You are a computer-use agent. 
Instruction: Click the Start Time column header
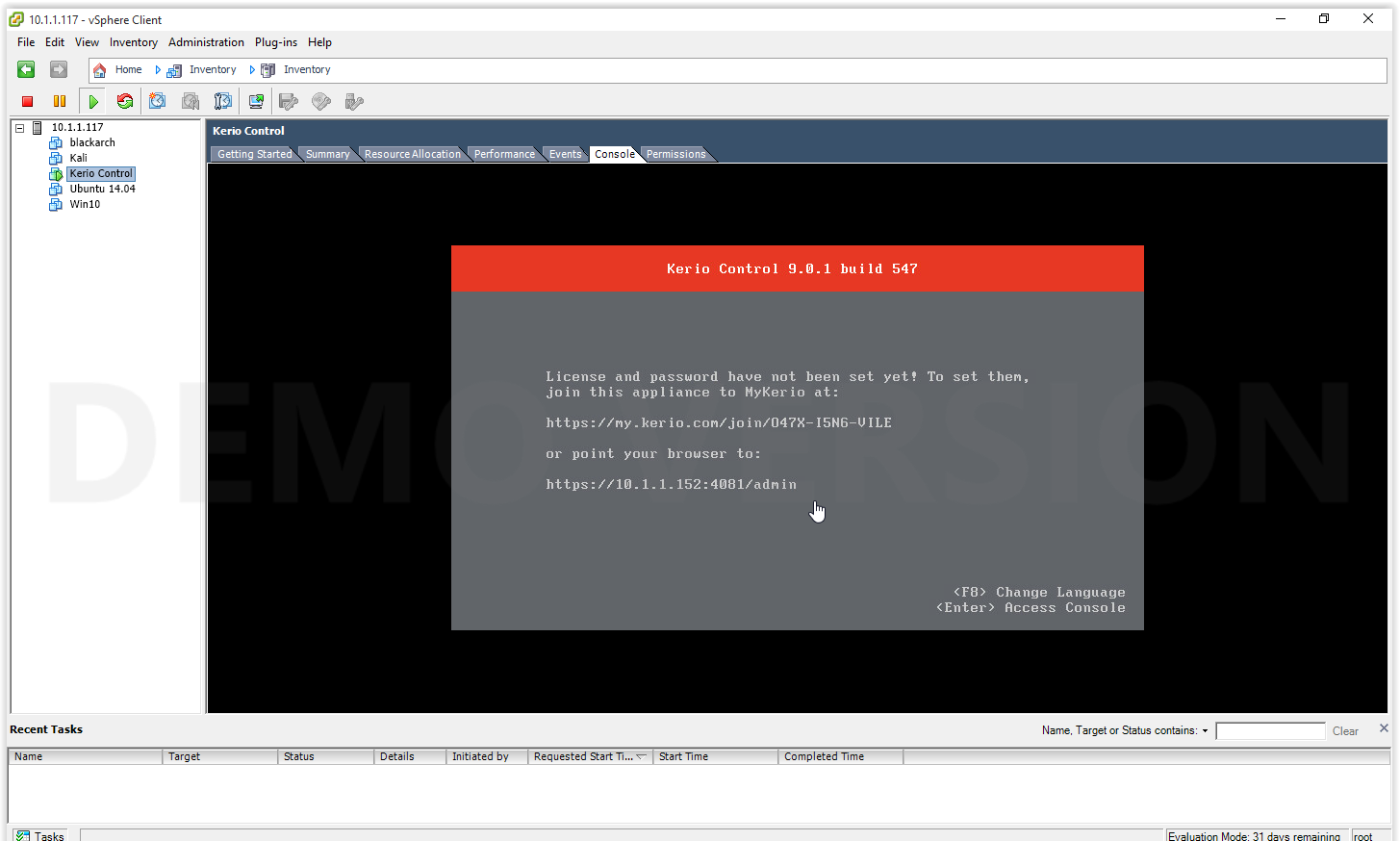pyautogui.click(x=716, y=756)
